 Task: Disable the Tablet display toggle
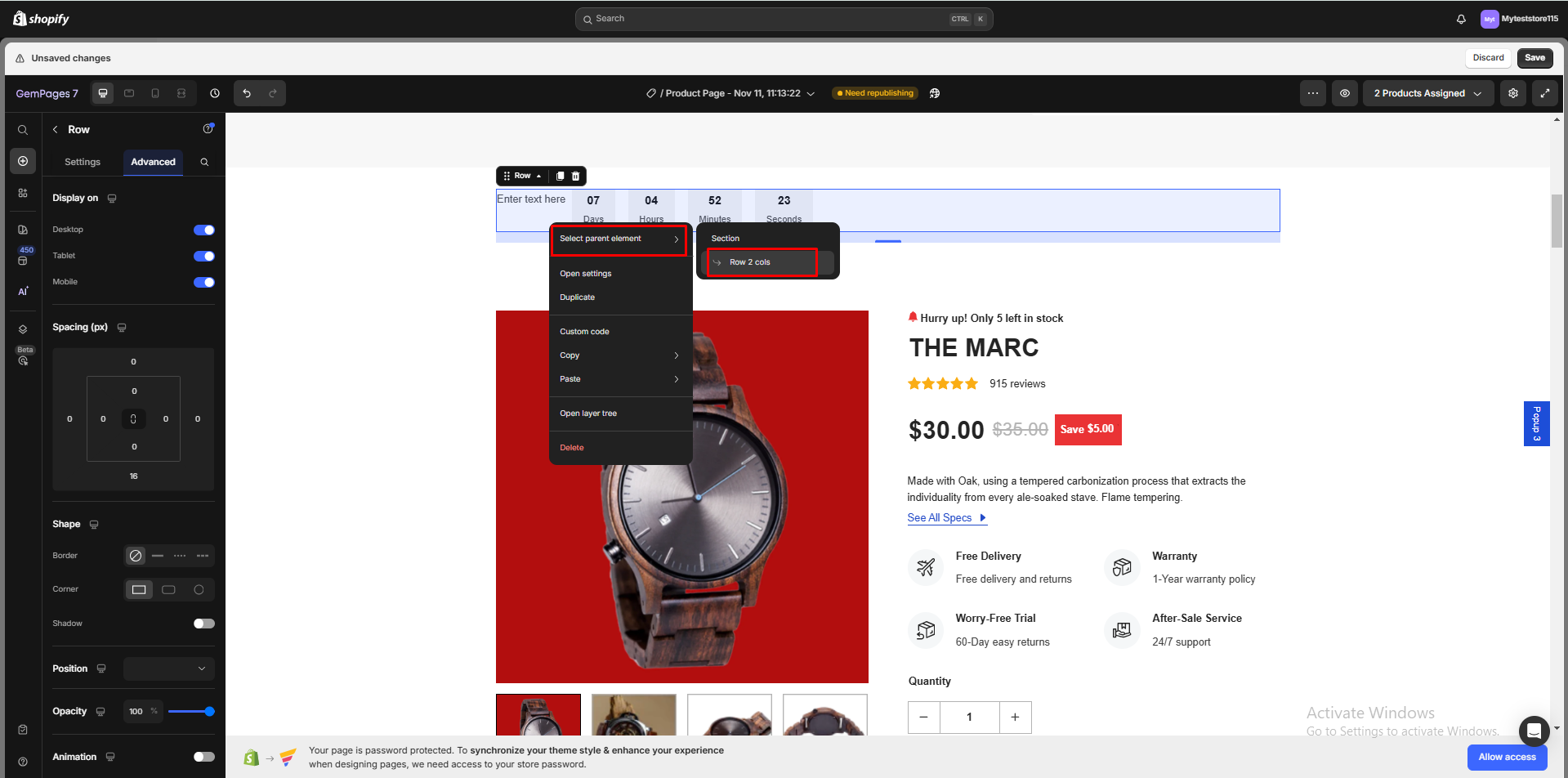(204, 256)
